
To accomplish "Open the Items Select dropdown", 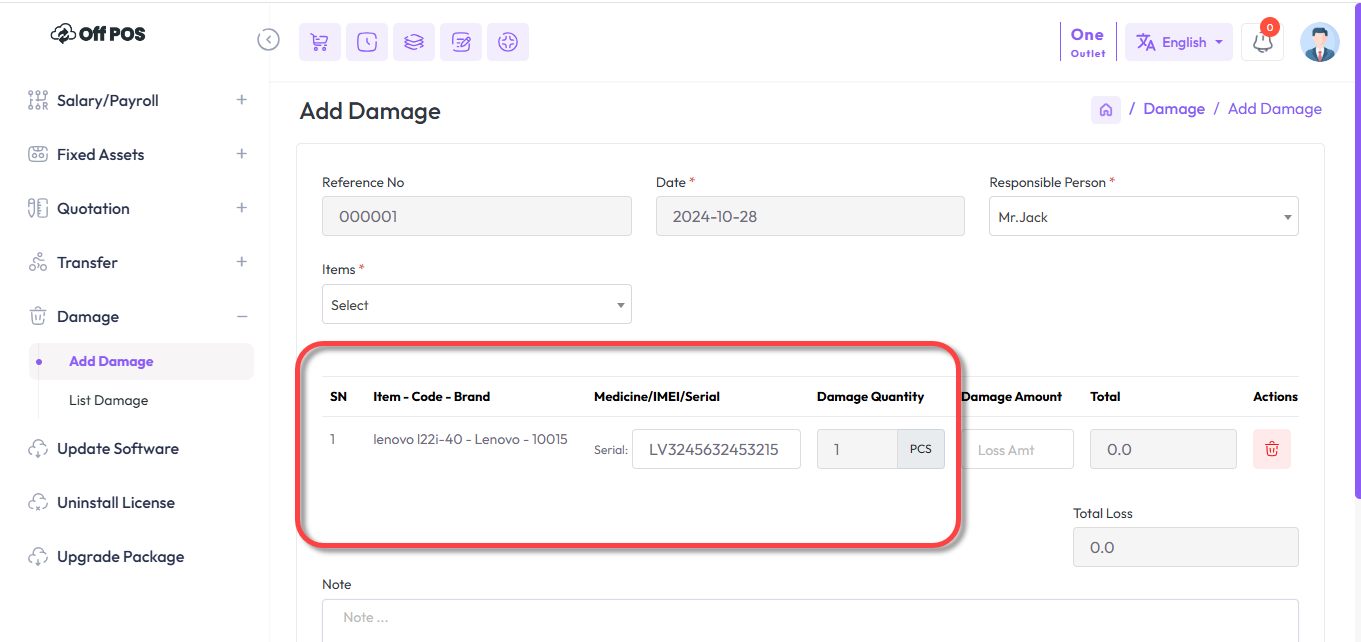I will point(476,305).
